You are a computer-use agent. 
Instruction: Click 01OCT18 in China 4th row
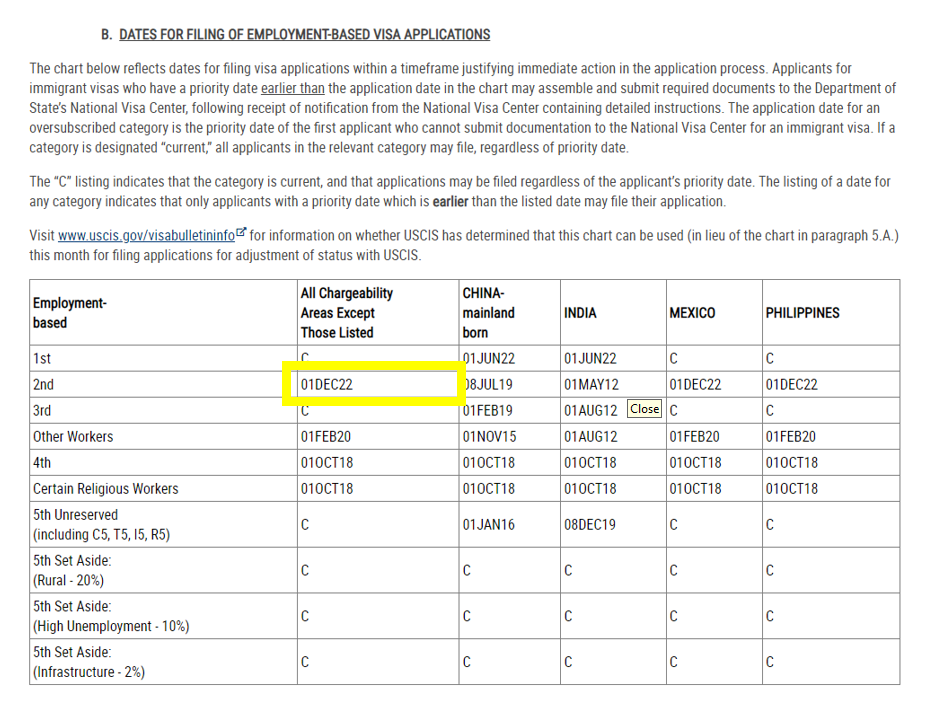[488, 463]
